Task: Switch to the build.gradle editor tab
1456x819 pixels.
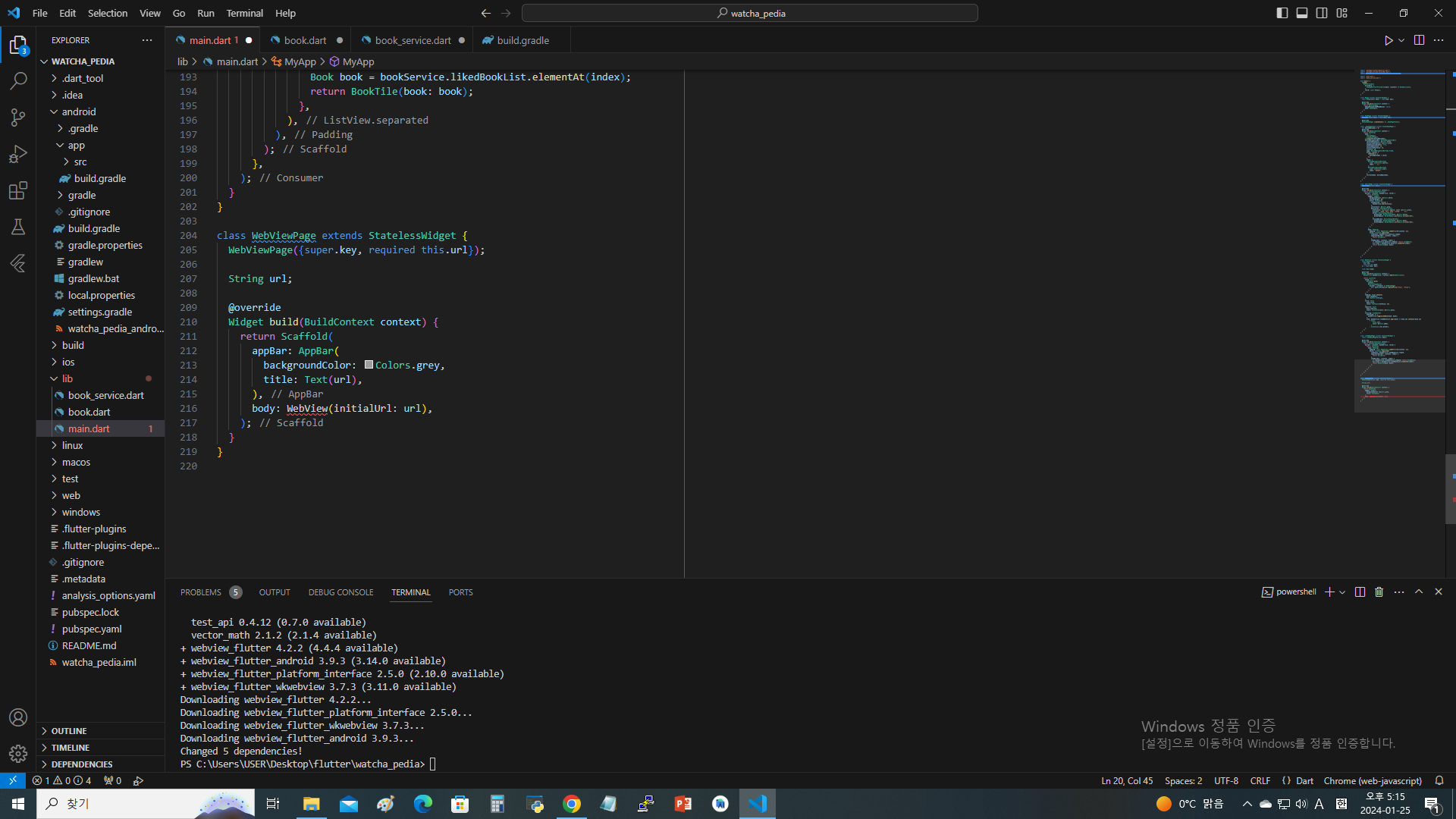Action: pos(522,40)
